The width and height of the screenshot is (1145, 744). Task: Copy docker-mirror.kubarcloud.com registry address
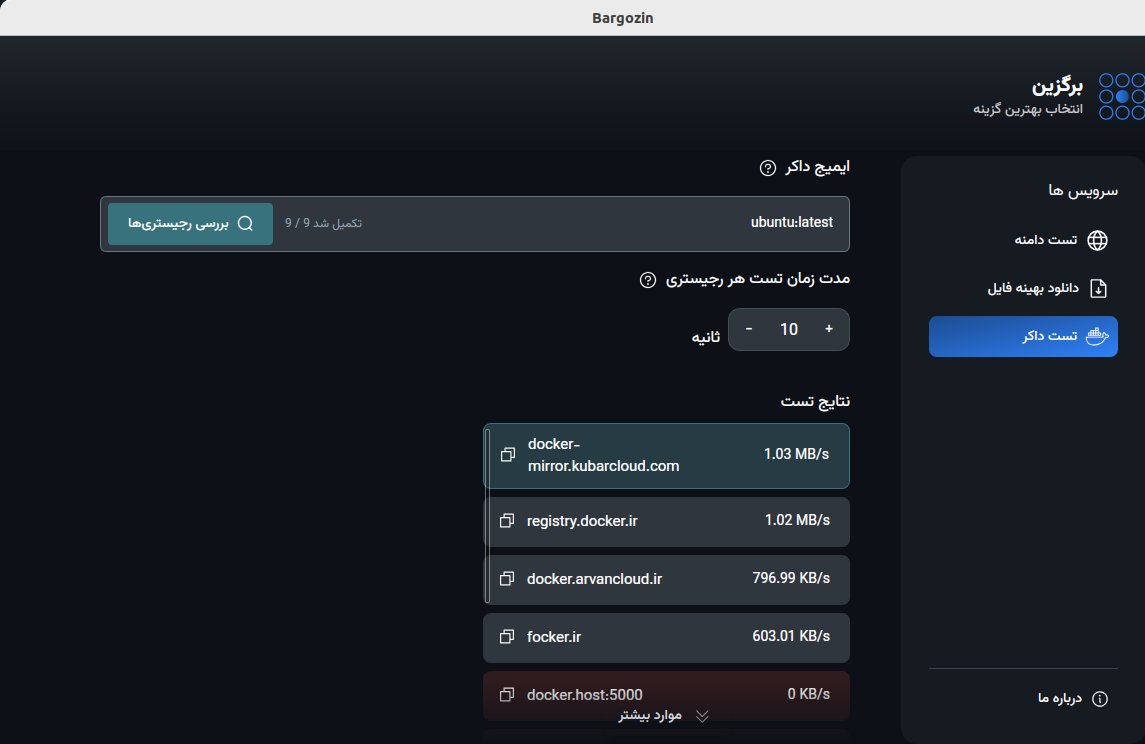pyautogui.click(x=508, y=455)
